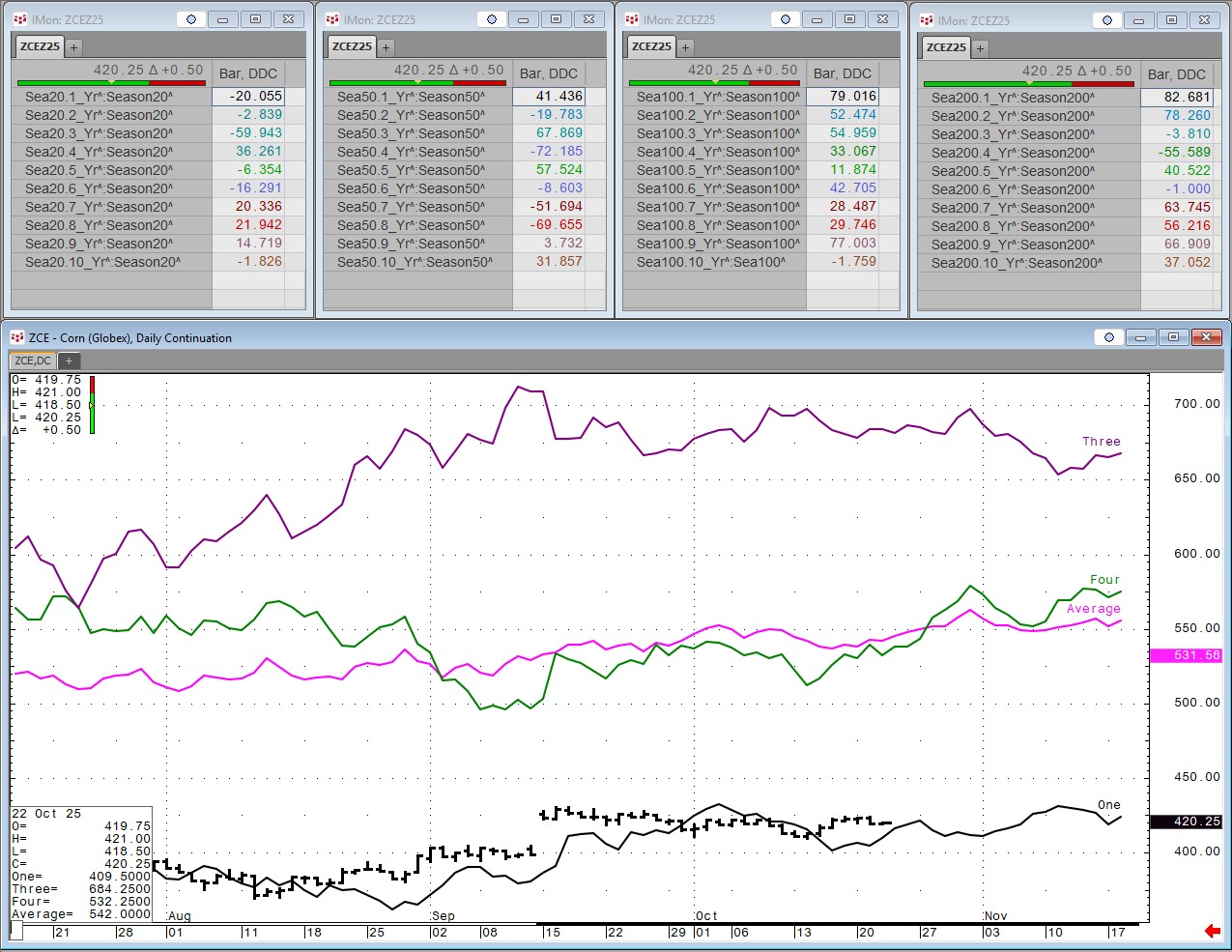Image resolution: width=1232 pixels, height=952 pixels.
Task: Select ZCEZ25 tab in Season20 IMon window
Action: coord(40,46)
